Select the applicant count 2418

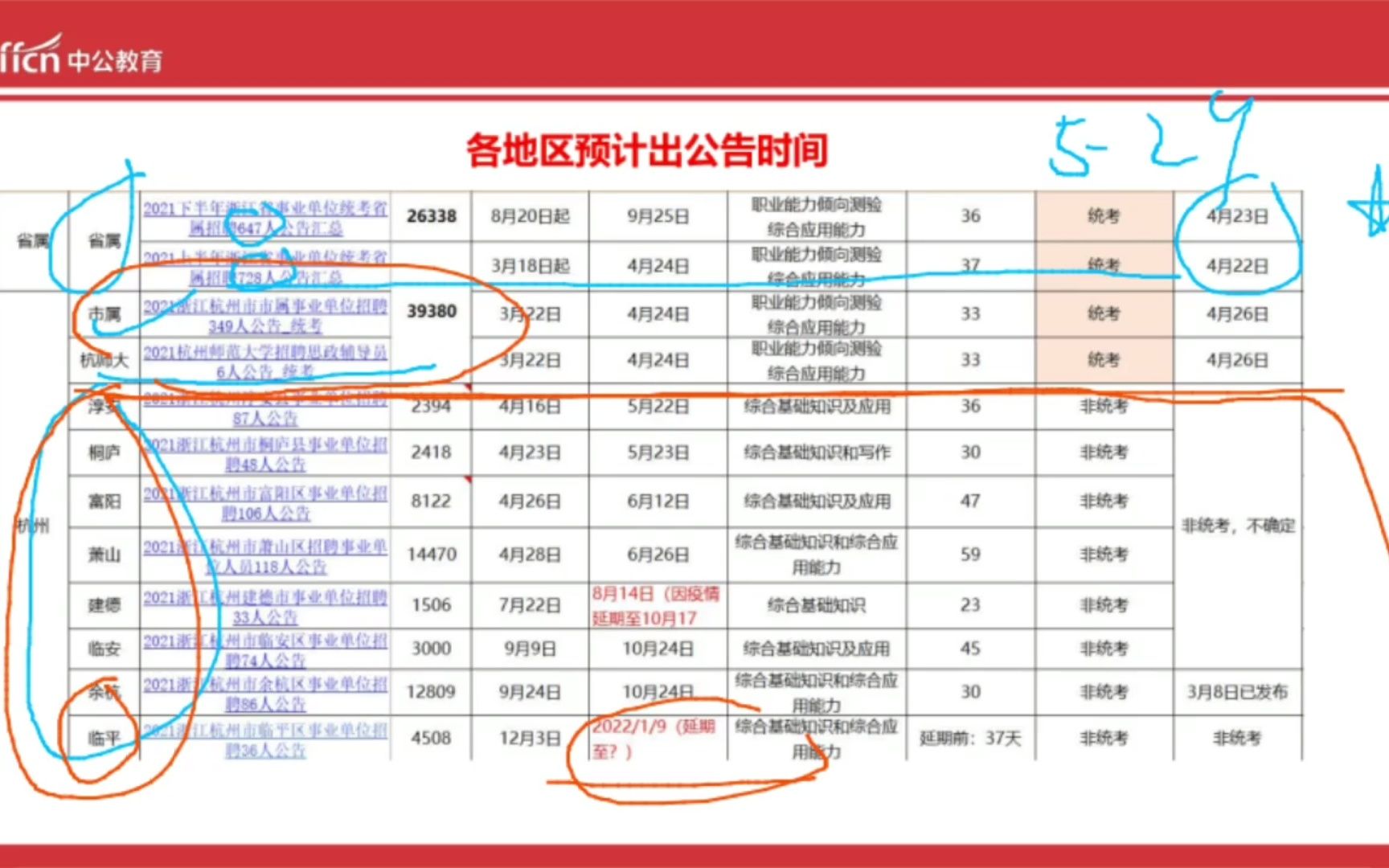tap(432, 452)
